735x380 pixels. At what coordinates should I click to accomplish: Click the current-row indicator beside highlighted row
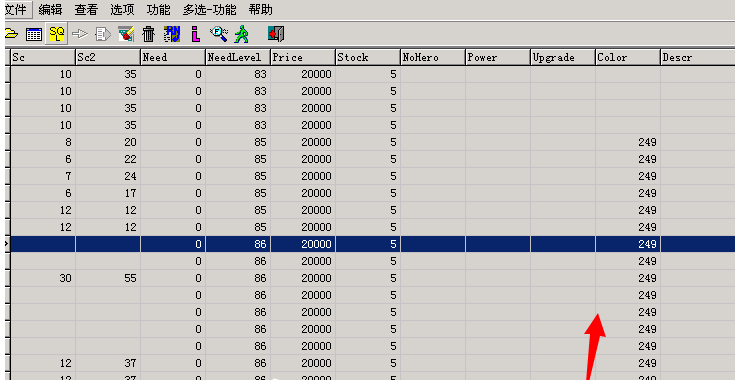point(7,244)
